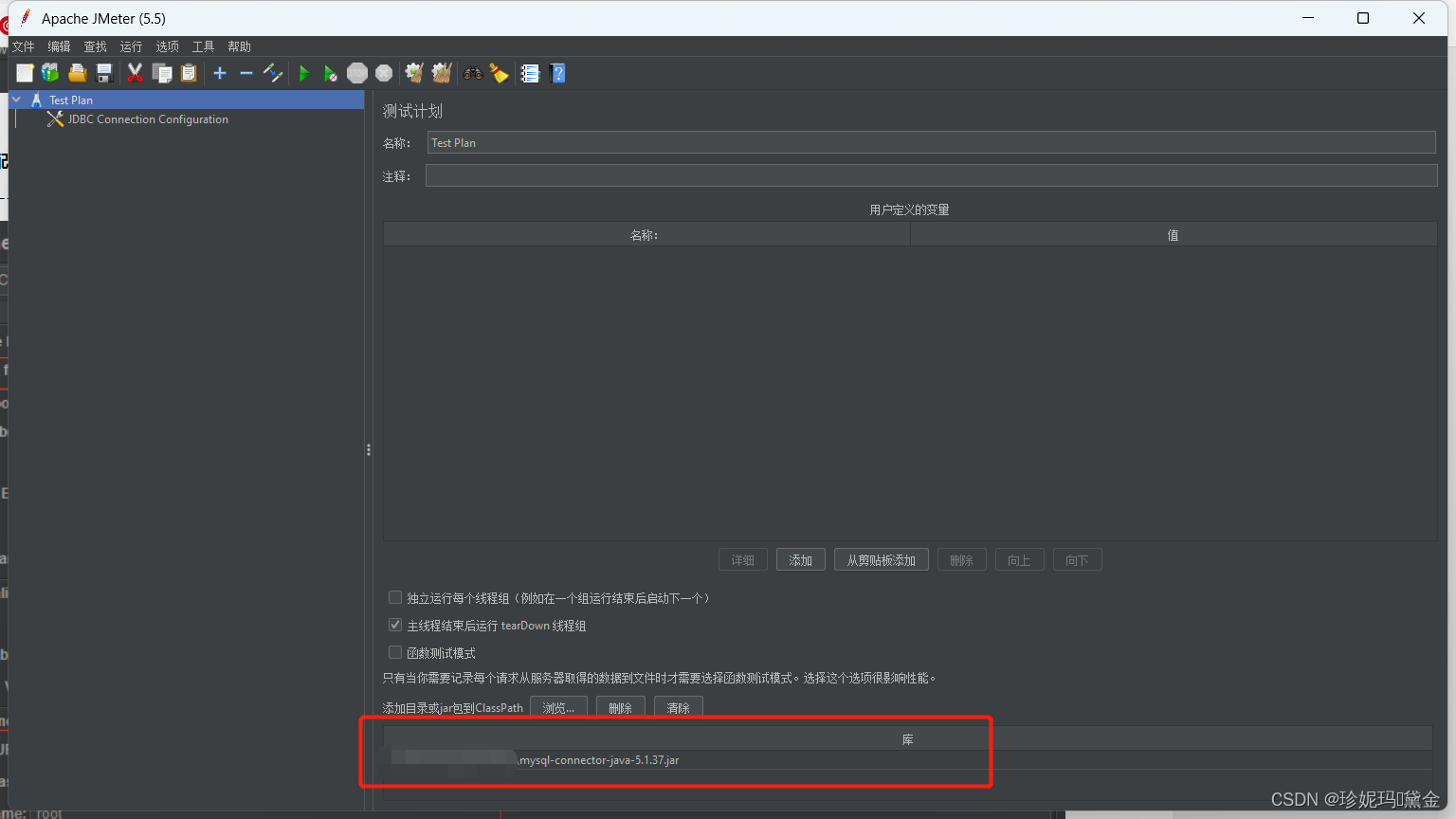Open the 编辑 menu
Viewport: 1456px width, 819px height.
tap(60, 46)
